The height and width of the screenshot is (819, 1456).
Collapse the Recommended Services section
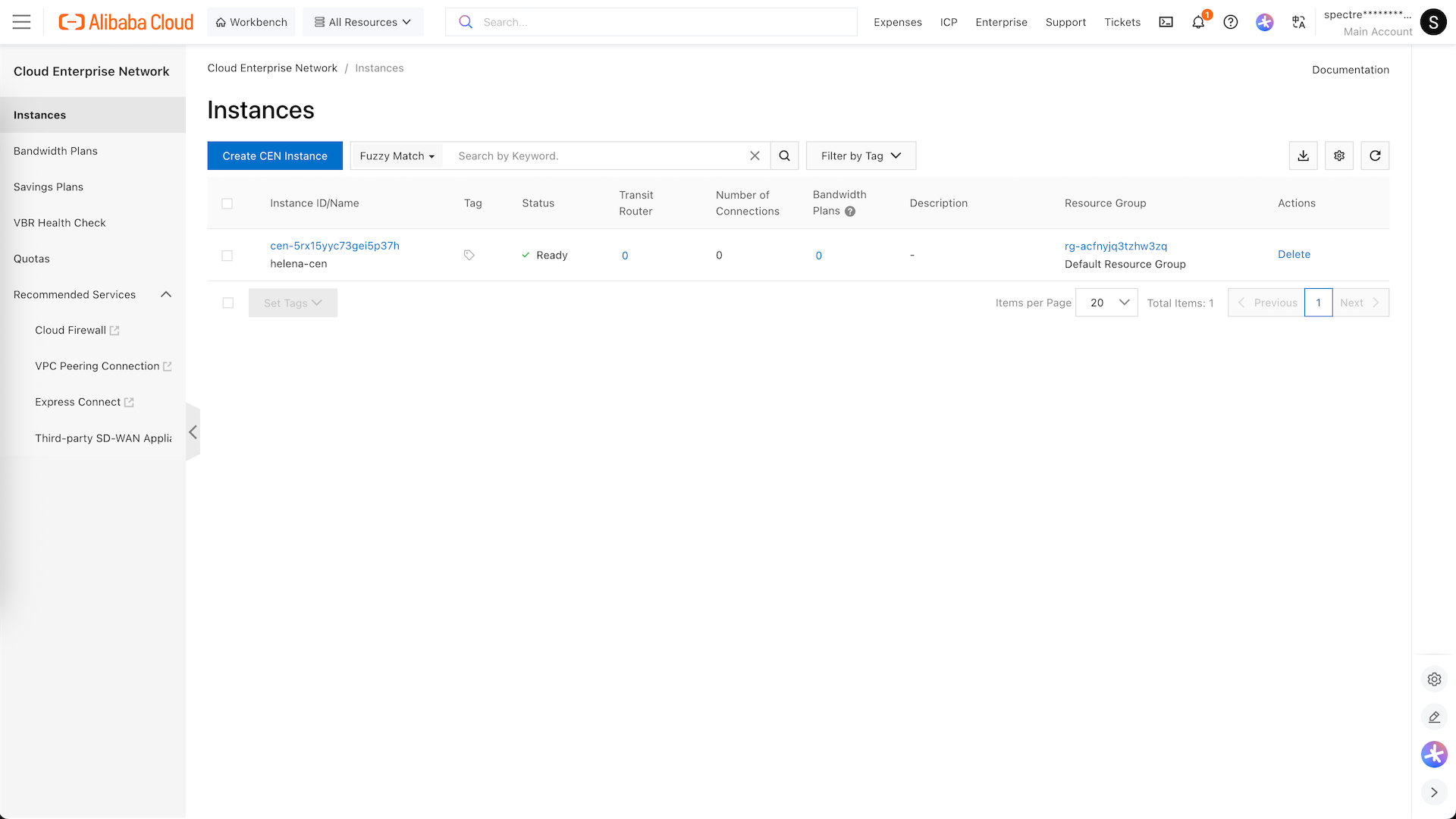click(x=166, y=294)
